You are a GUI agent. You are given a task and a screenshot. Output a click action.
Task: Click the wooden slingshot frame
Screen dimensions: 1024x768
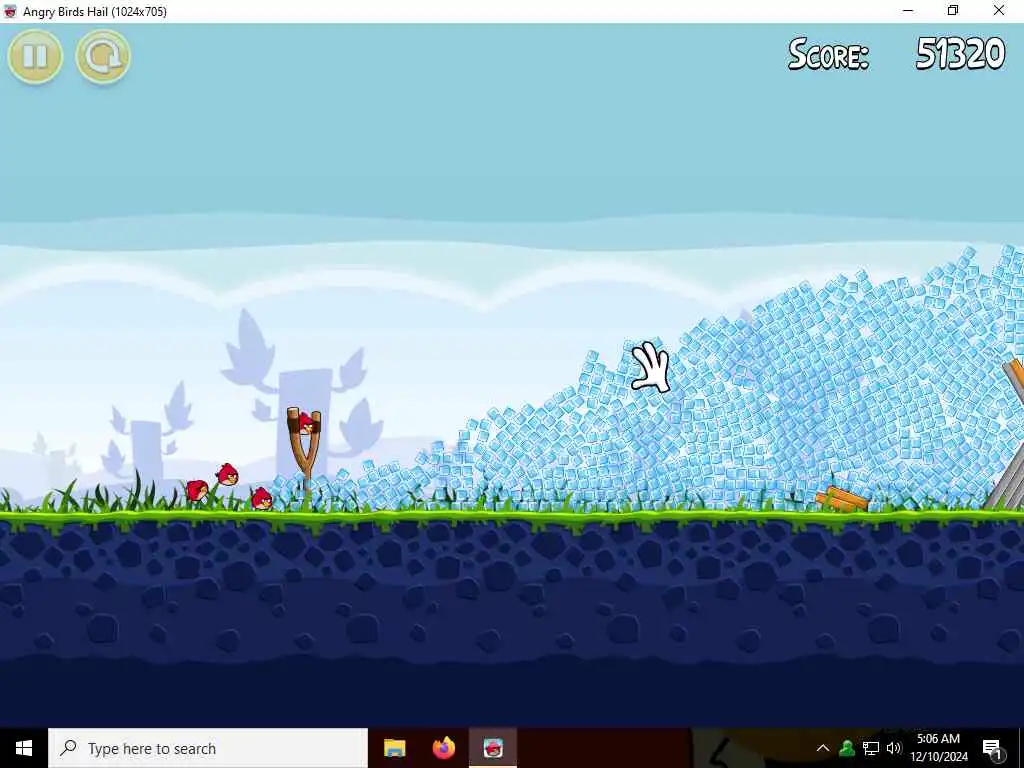304,449
